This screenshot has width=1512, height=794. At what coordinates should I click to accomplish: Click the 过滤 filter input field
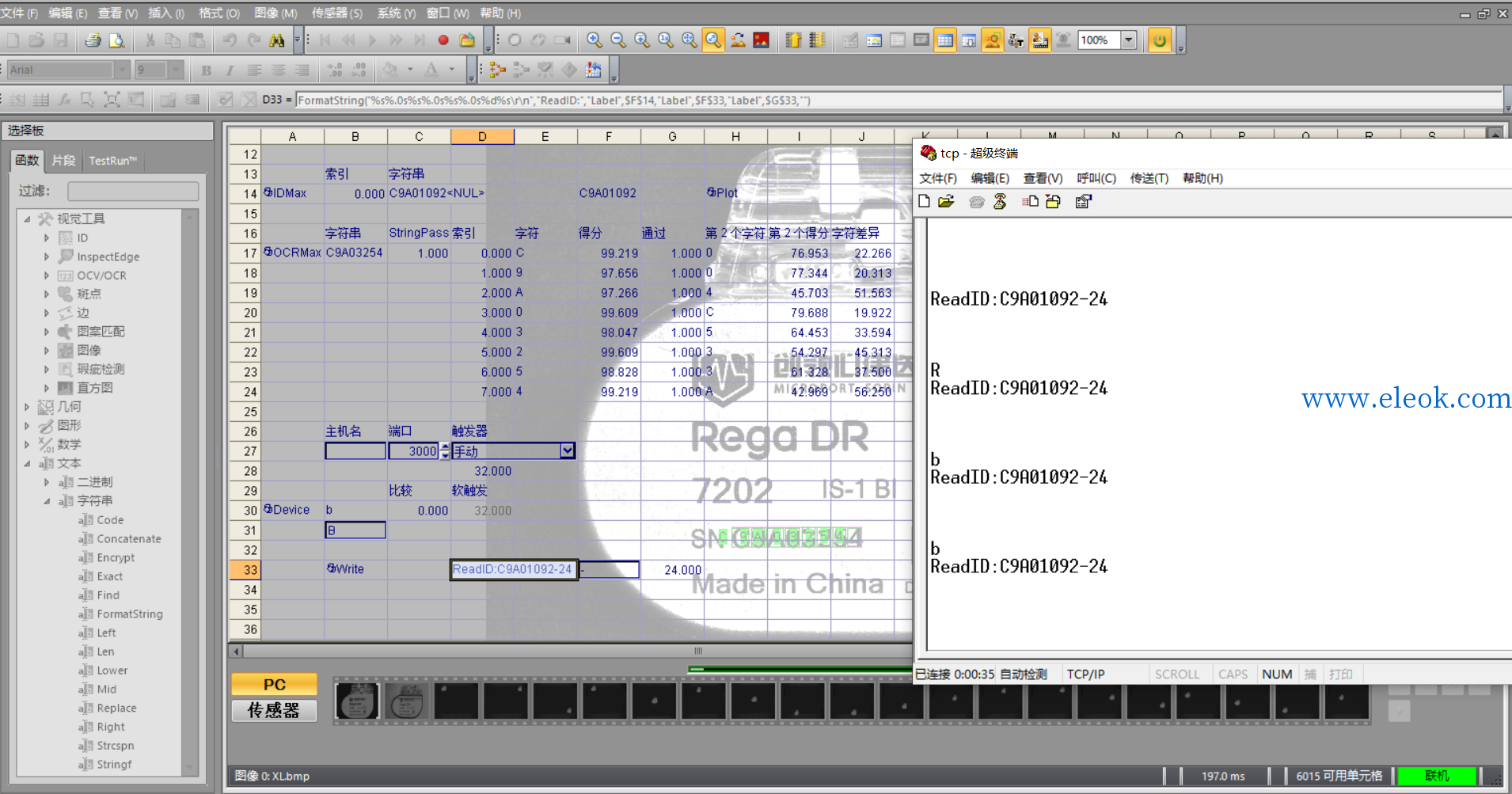point(133,191)
